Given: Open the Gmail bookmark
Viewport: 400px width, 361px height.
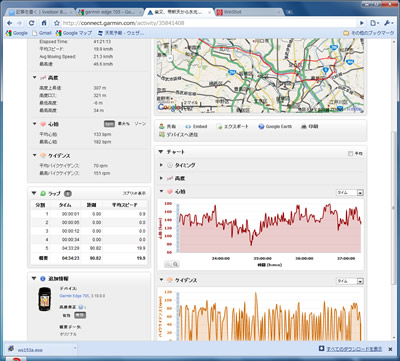Looking at the screenshot, I should [42, 33].
